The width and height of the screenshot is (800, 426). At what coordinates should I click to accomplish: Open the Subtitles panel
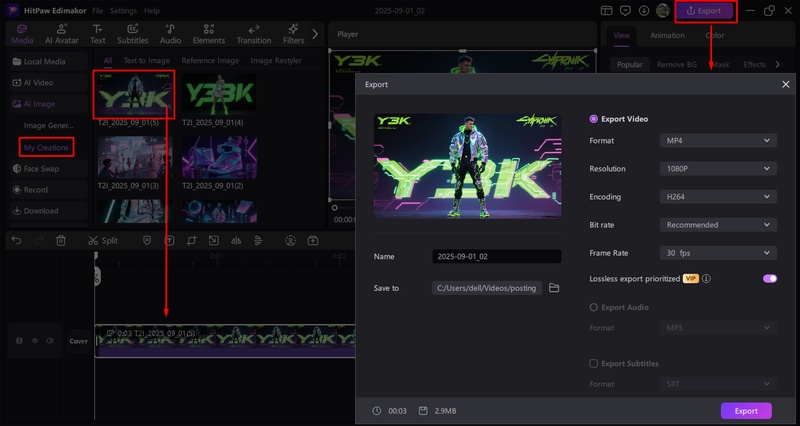tap(133, 34)
